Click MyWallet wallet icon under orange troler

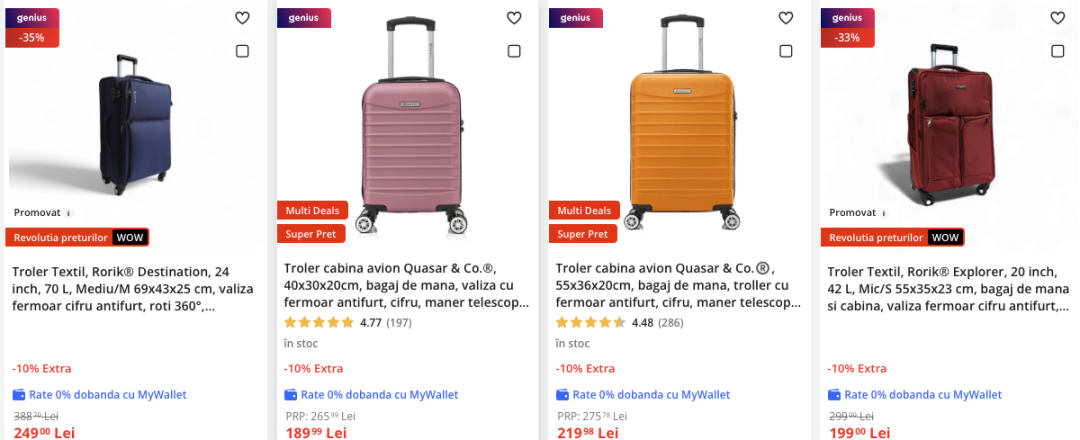click(x=563, y=395)
